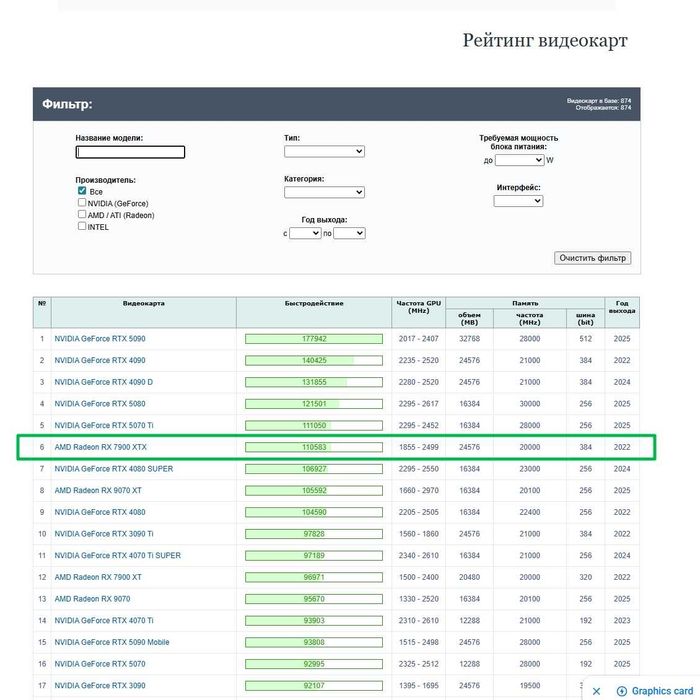Viewport: 700px width, 700px height.
Task: Click the 'Видеокарт в базе: 874' counter
Action: (x=599, y=101)
